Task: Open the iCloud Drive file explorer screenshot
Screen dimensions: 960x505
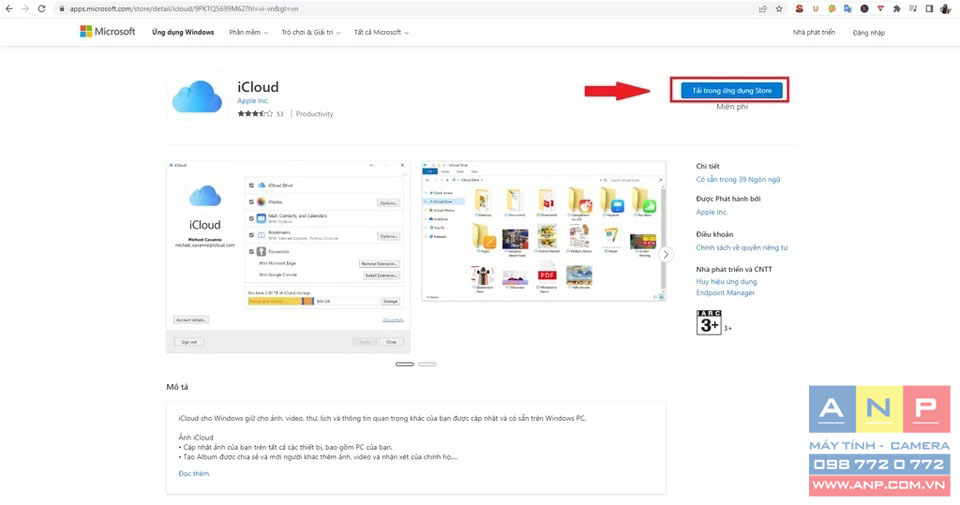Action: click(544, 231)
